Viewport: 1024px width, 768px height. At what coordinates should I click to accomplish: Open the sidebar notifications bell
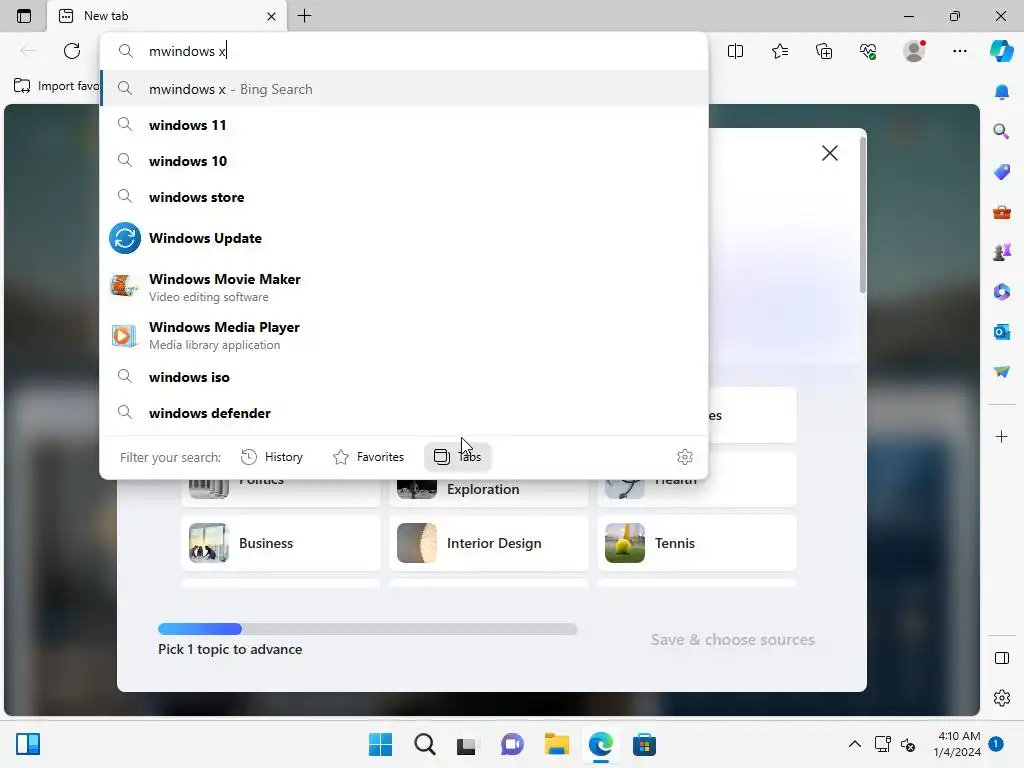pos(1002,92)
